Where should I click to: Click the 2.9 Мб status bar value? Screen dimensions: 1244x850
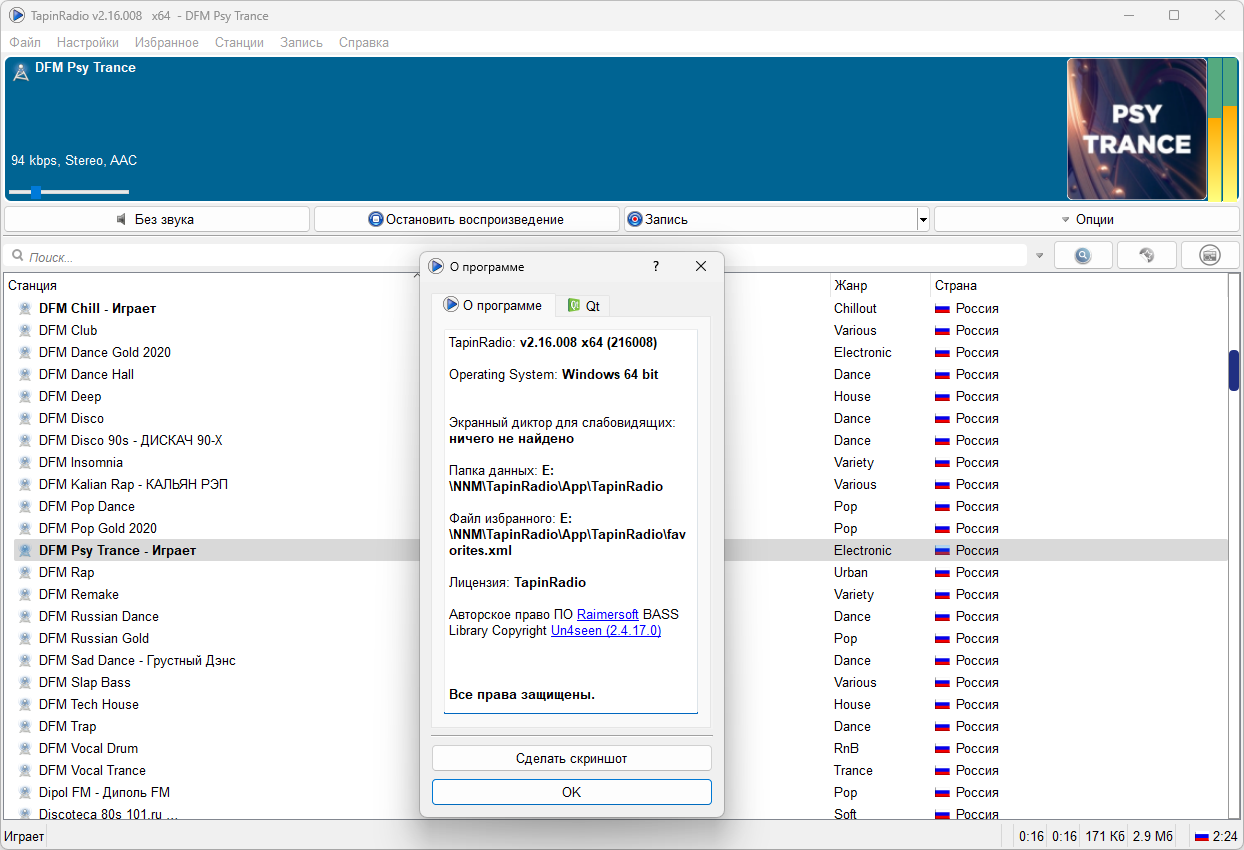1153,836
